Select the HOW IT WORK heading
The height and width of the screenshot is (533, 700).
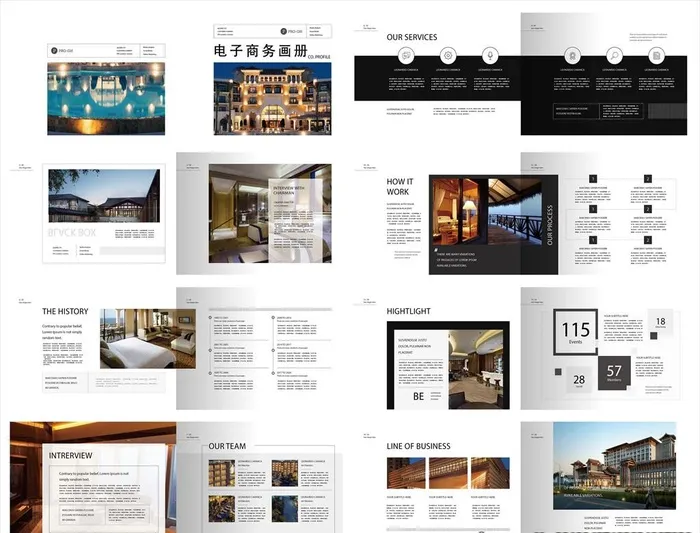[x=400, y=187]
